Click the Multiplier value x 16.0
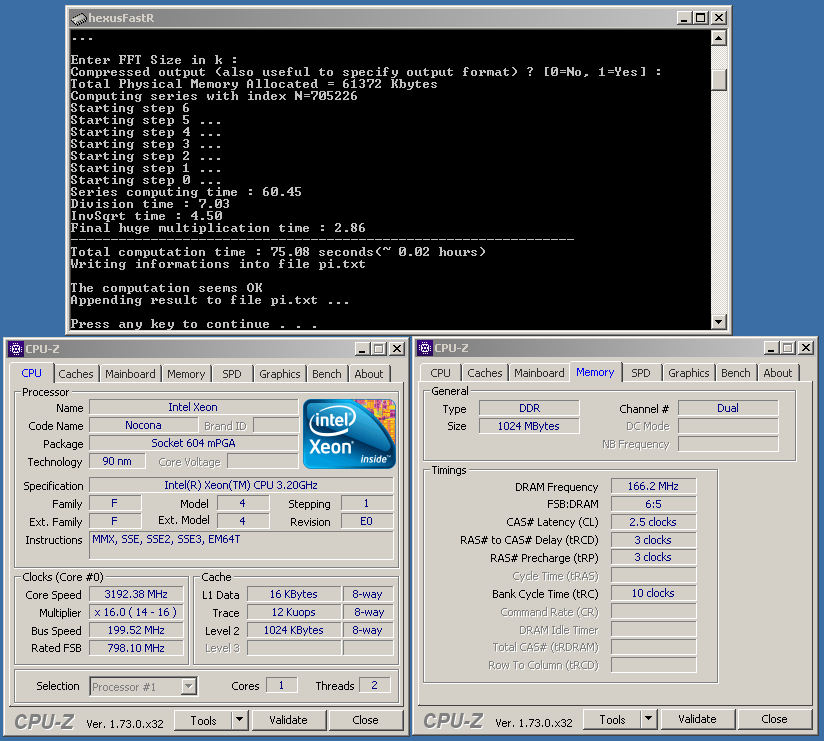Viewport: 824px width, 741px height. pyautogui.click(x=136, y=612)
